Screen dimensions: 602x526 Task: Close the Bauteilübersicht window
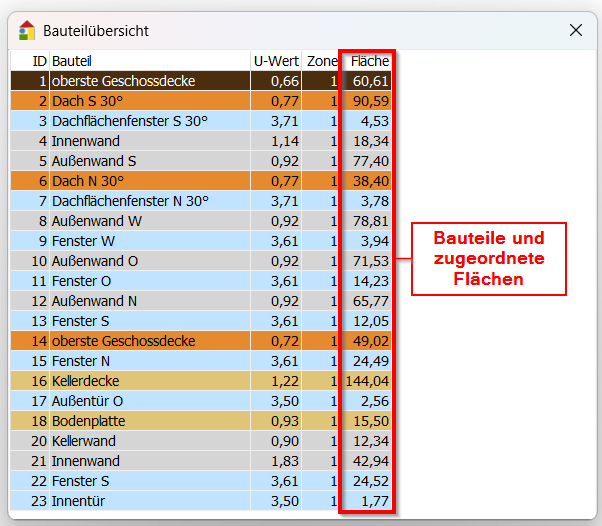click(576, 30)
